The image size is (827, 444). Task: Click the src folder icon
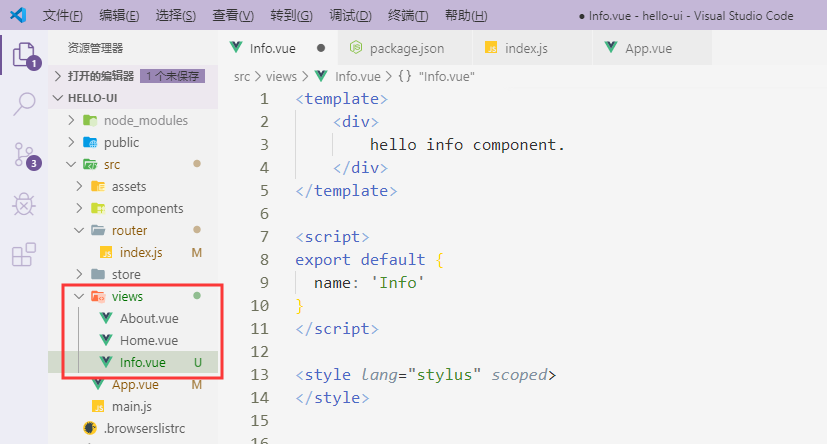pyautogui.click(x=90, y=165)
